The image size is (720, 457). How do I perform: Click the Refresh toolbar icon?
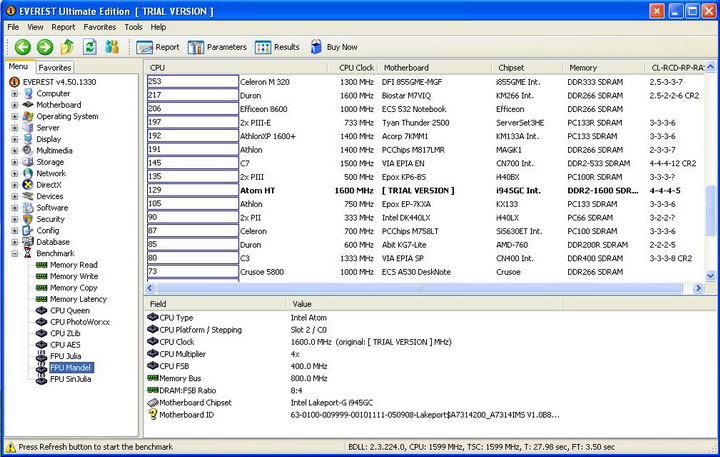tap(90, 46)
